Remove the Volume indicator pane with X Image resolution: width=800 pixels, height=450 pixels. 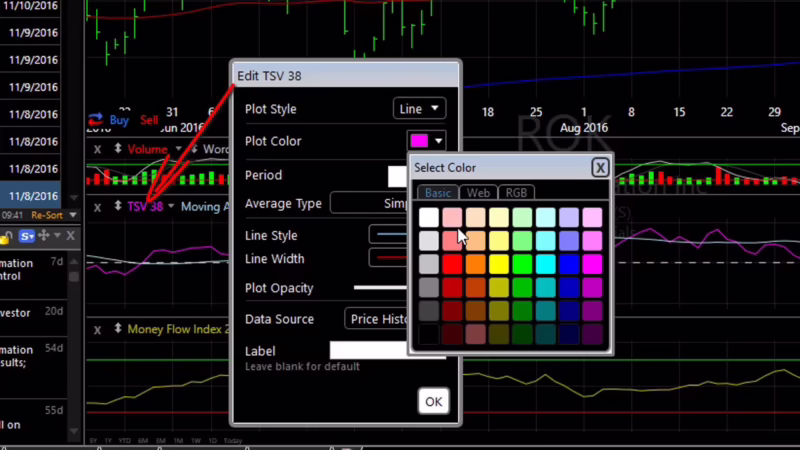tap(97, 149)
